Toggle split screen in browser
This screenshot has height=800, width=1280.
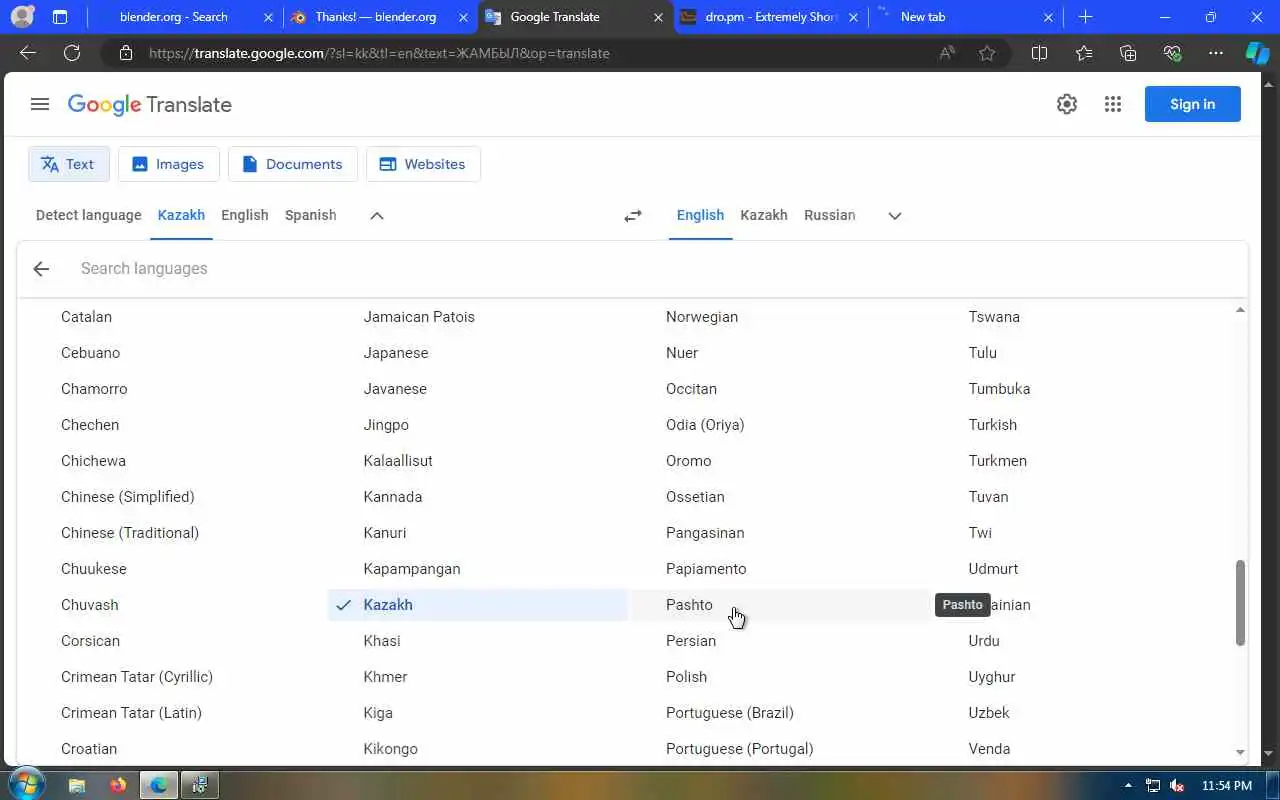(1039, 53)
